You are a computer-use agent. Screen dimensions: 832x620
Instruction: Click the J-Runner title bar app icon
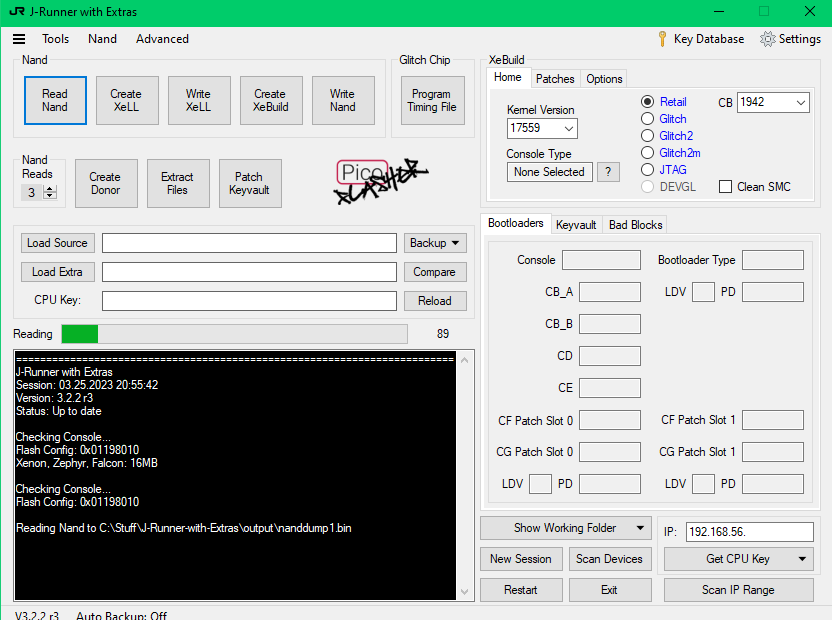17,12
